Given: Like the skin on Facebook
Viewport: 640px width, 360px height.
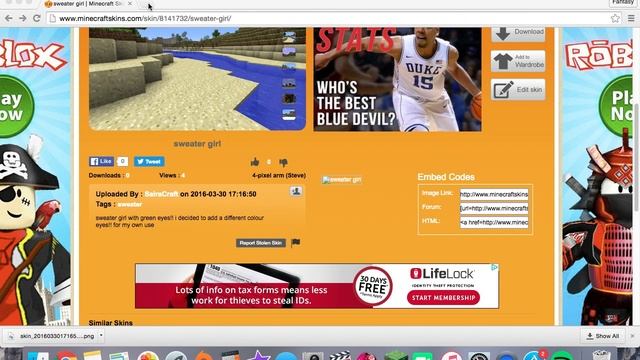Looking at the screenshot, I should pos(101,161).
